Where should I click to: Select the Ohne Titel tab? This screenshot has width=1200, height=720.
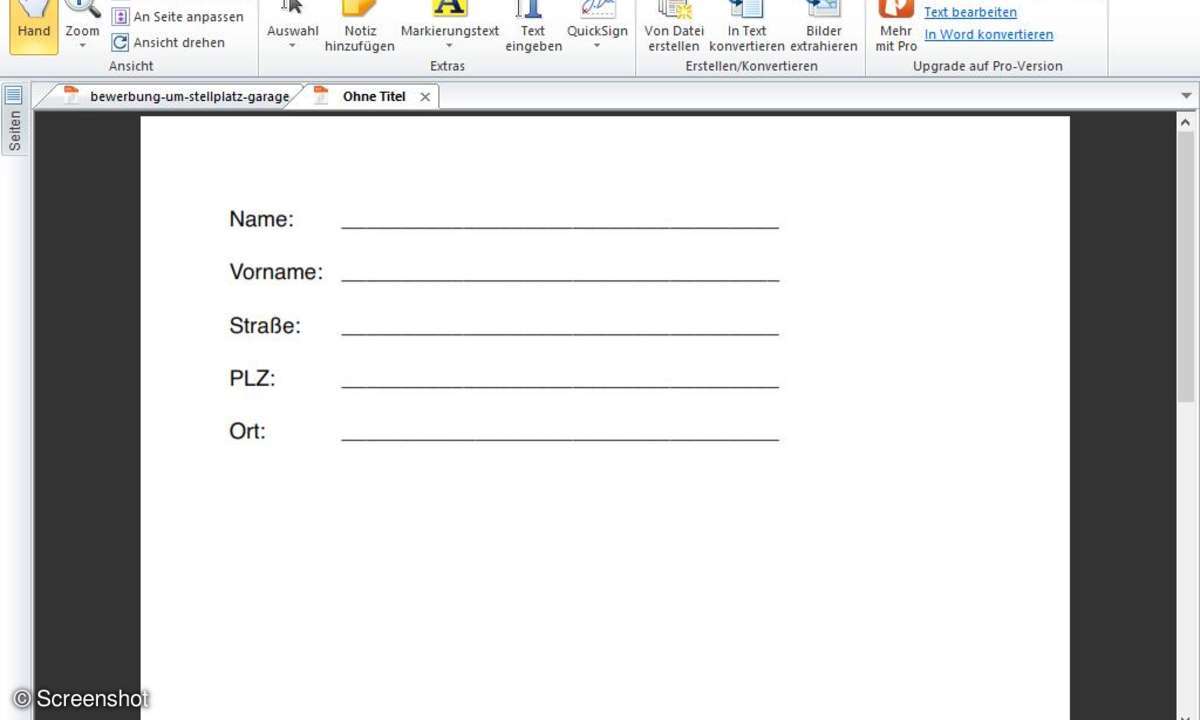[374, 97]
